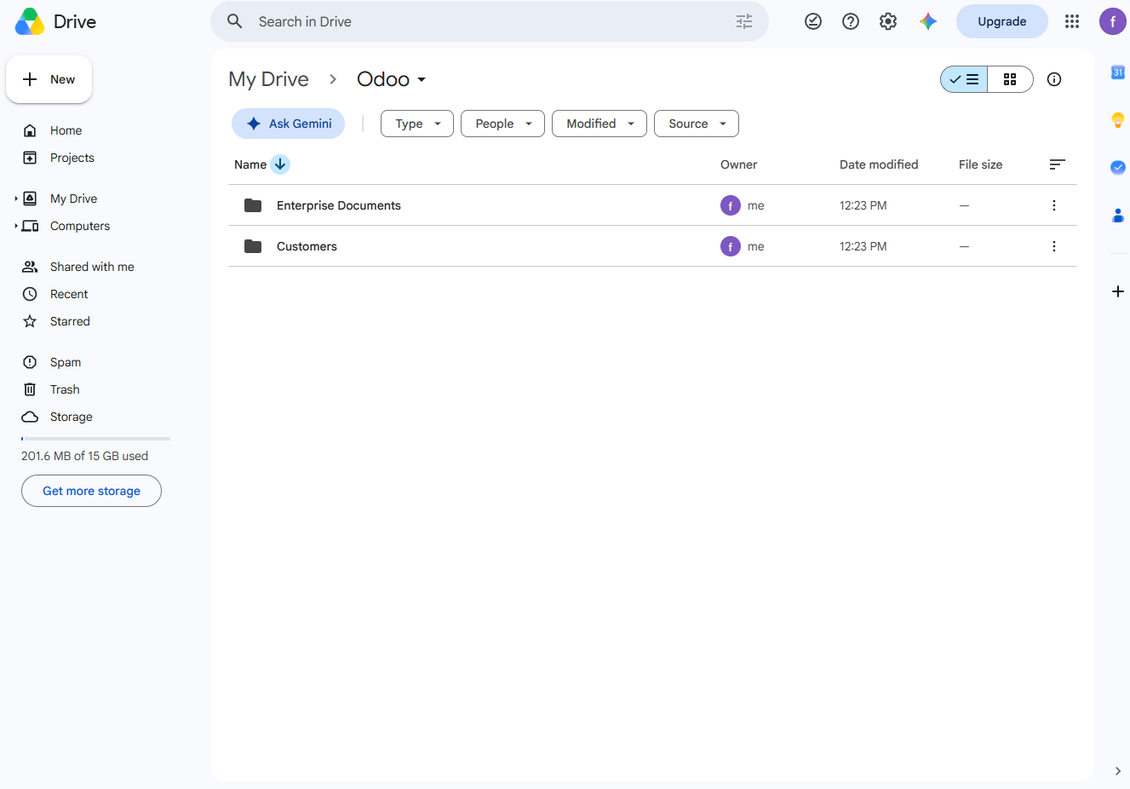This screenshot has height=789, width=1130.
Task: Open the Odoo folder dropdown menu
Action: pyautogui.click(x=391, y=79)
